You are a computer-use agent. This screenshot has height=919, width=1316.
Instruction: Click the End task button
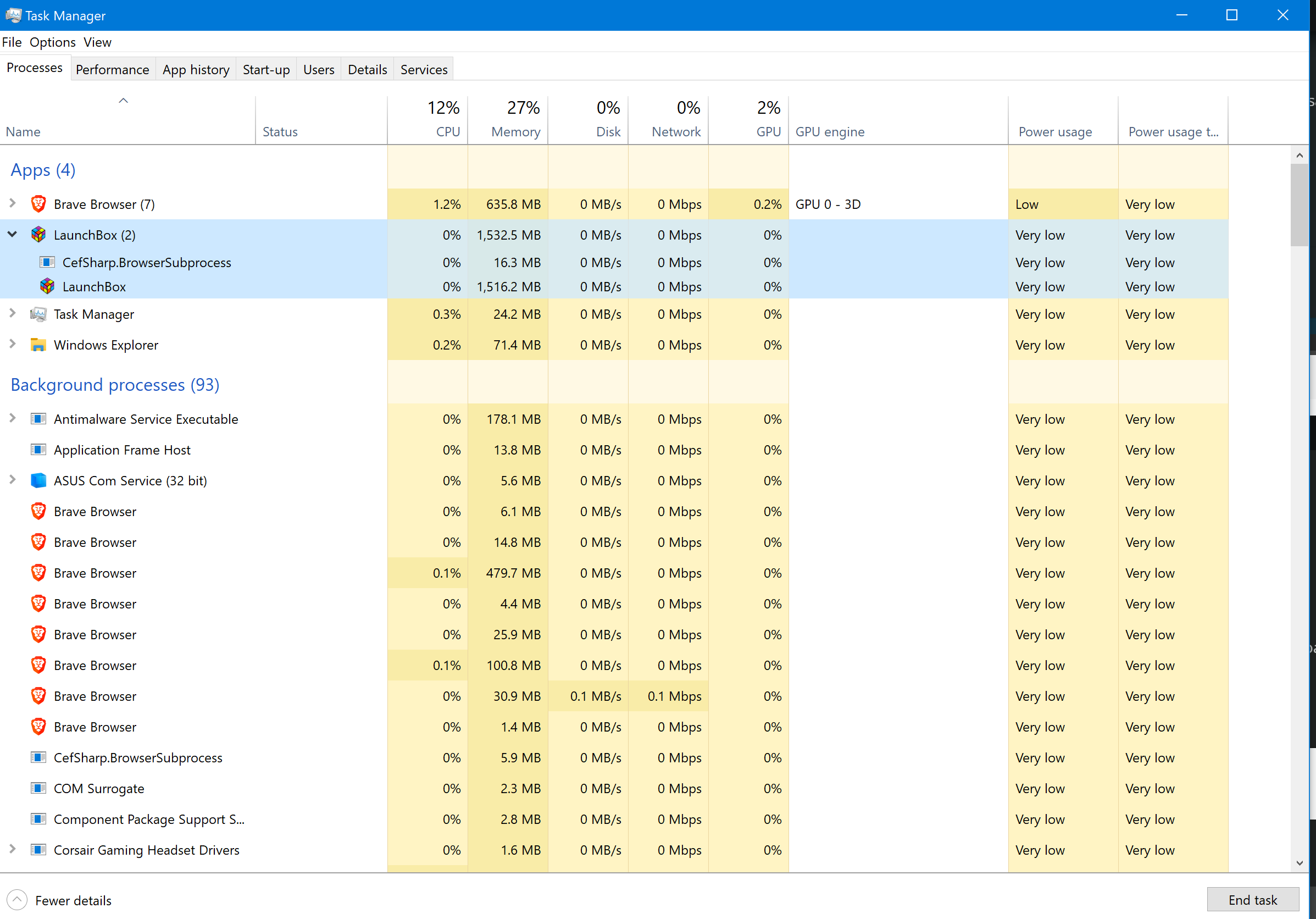[1252, 900]
